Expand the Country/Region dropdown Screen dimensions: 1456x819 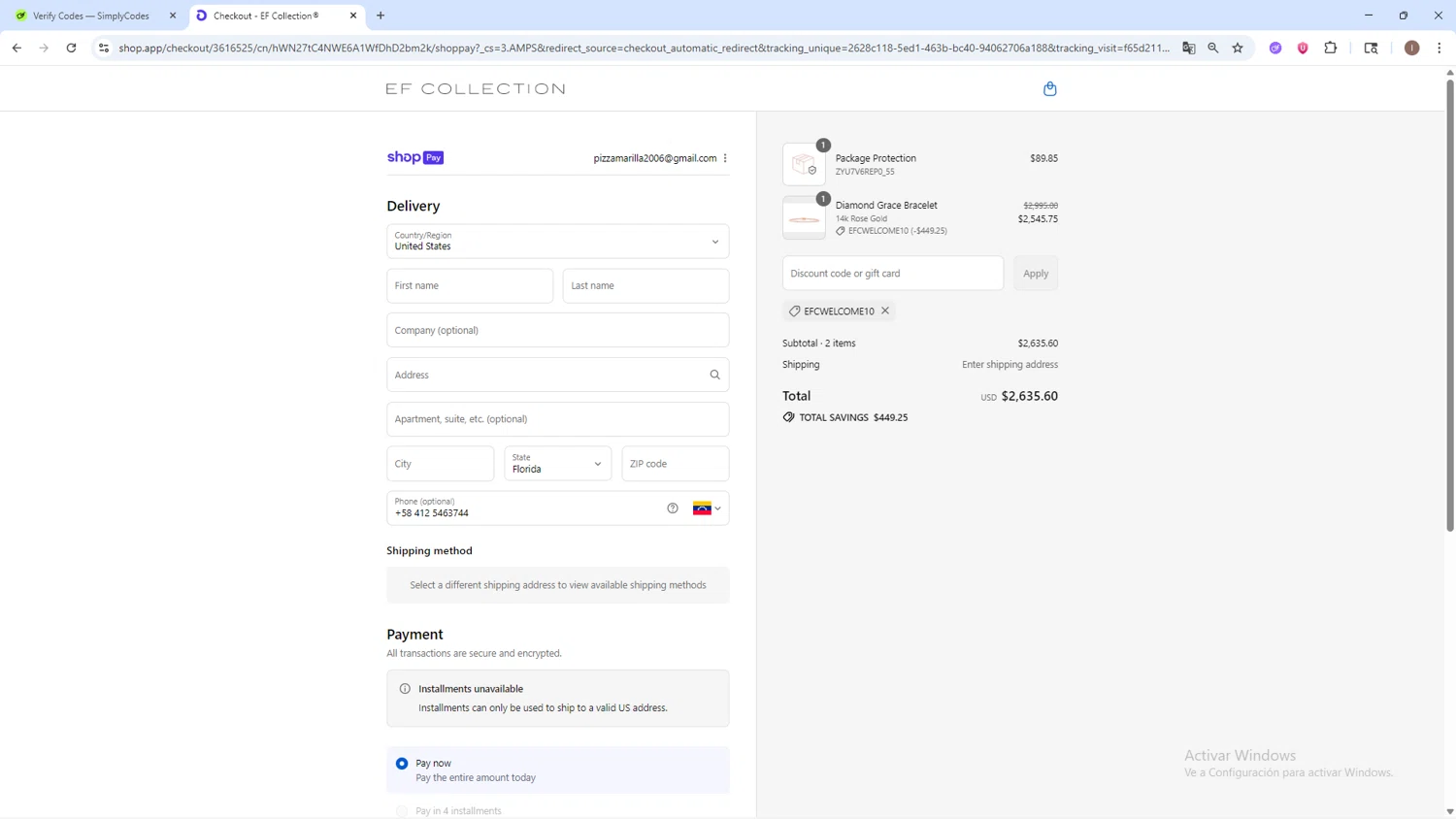point(558,242)
